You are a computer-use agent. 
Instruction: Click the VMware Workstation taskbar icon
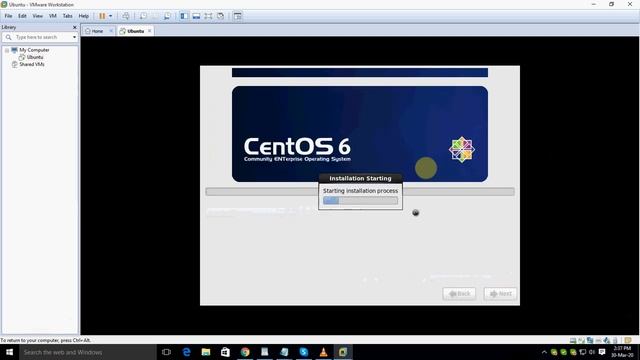coord(343,352)
